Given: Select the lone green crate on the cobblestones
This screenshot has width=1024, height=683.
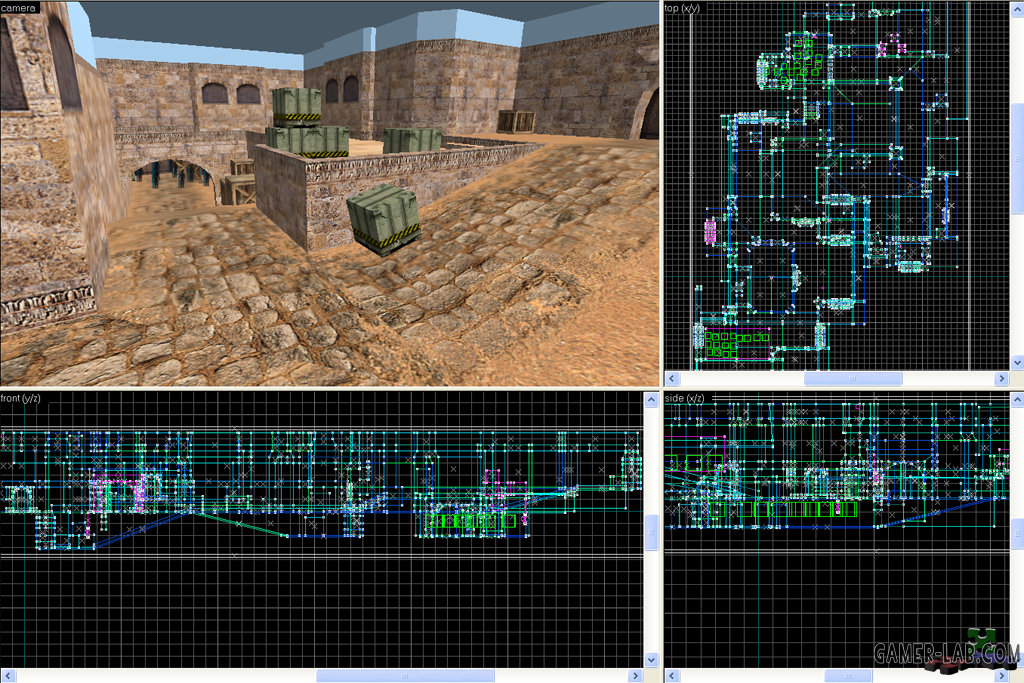Looking at the screenshot, I should [383, 219].
